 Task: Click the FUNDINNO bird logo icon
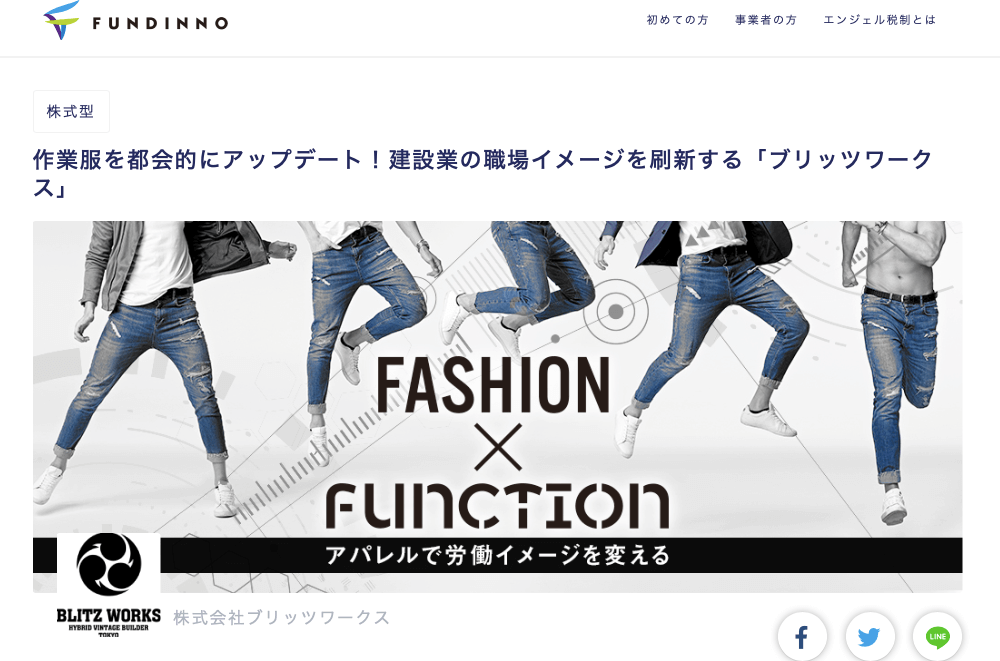pyautogui.click(x=61, y=21)
